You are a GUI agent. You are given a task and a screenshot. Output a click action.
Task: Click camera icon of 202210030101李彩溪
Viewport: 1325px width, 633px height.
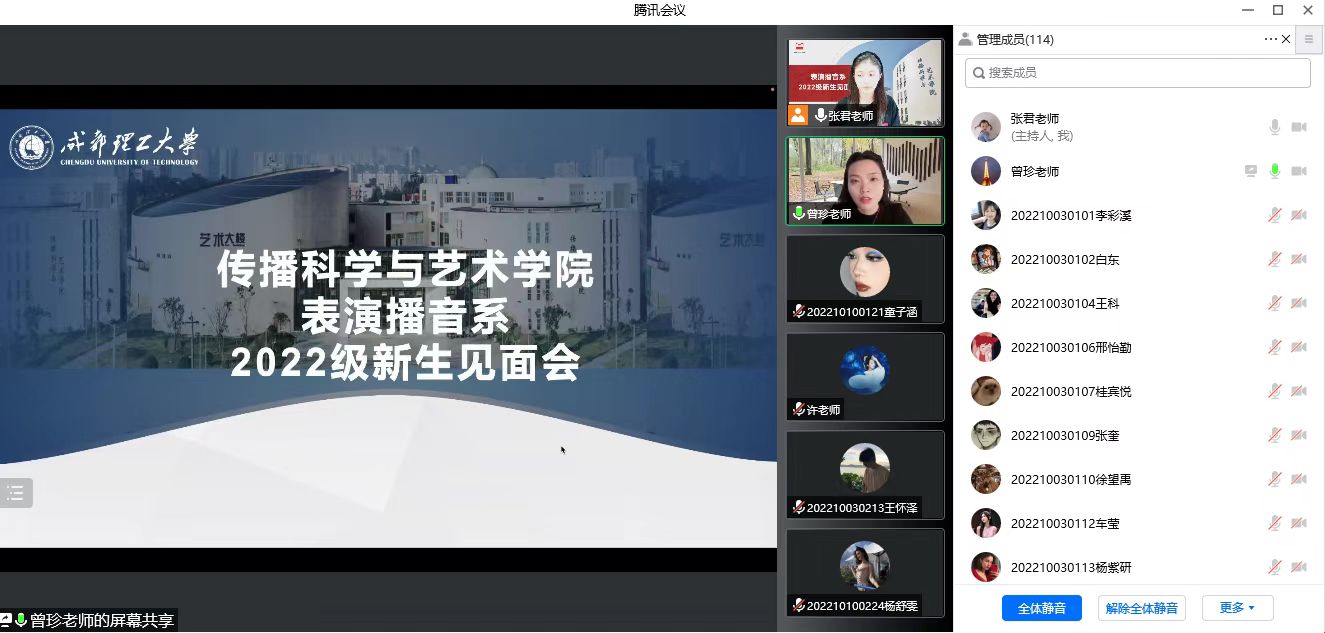pos(1299,215)
